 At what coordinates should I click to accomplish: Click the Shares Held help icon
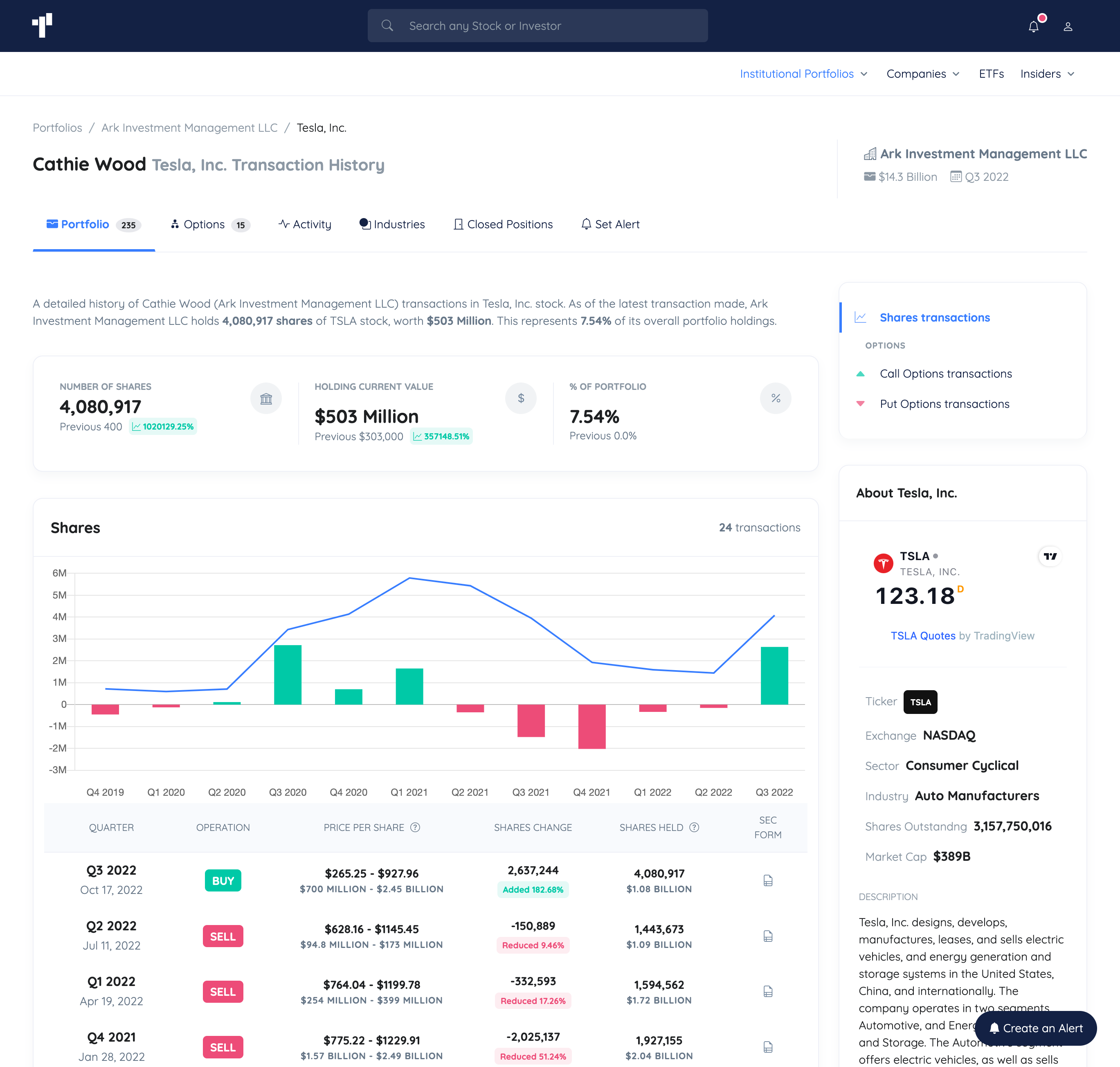(x=694, y=828)
